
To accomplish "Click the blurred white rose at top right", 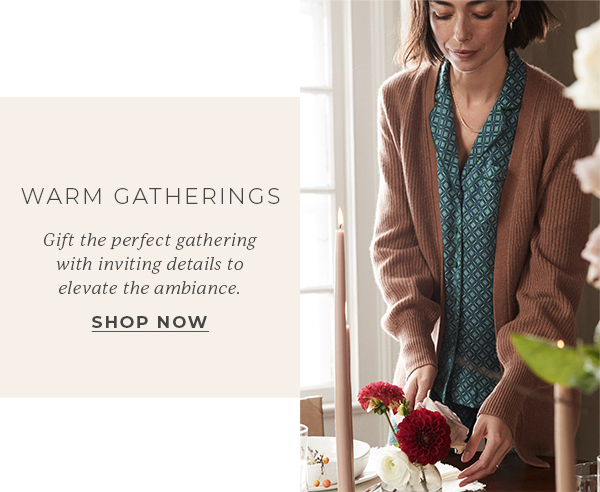I will pos(584,65).
